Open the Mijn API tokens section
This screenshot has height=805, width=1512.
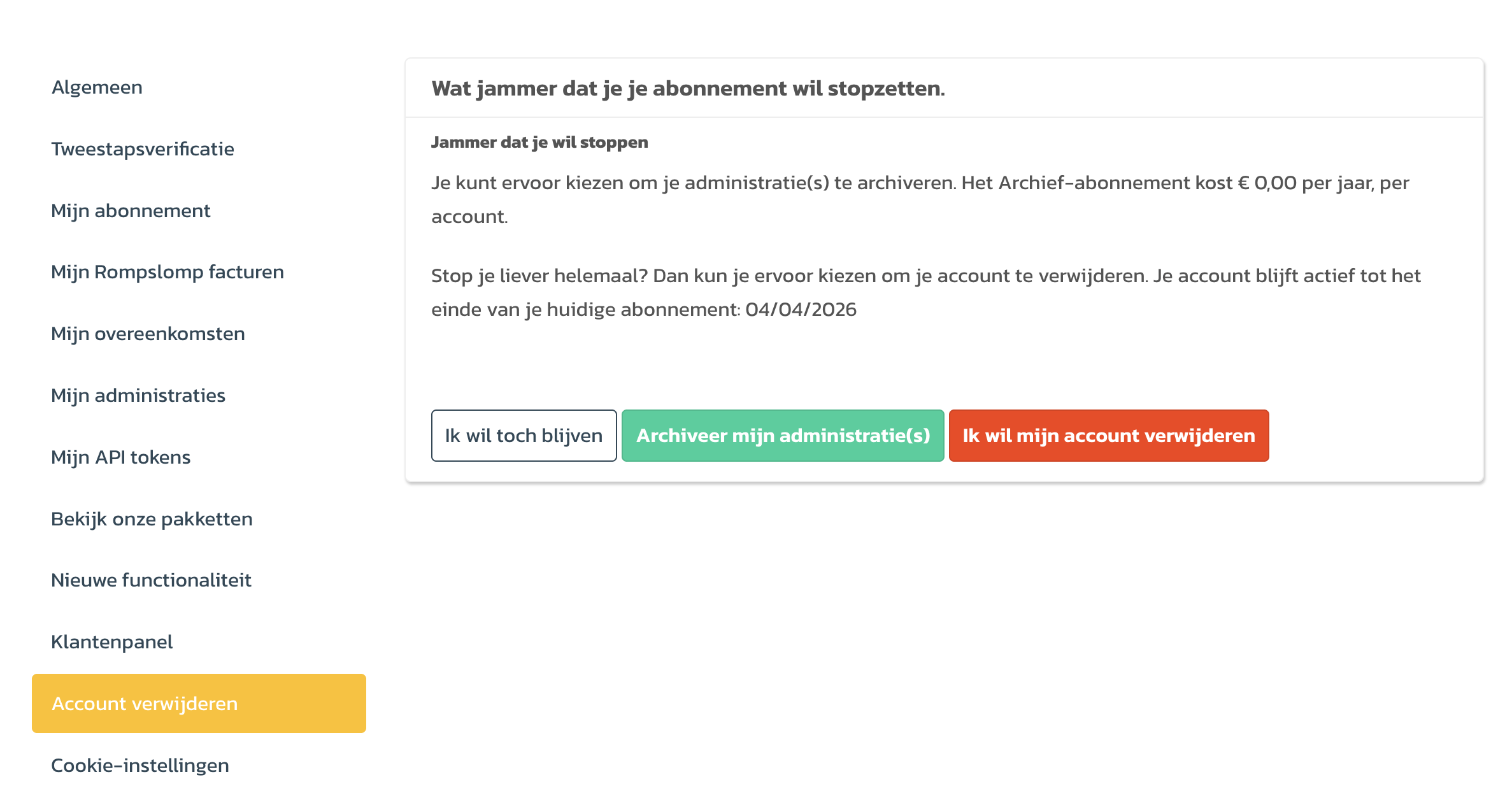pyautogui.click(x=121, y=457)
